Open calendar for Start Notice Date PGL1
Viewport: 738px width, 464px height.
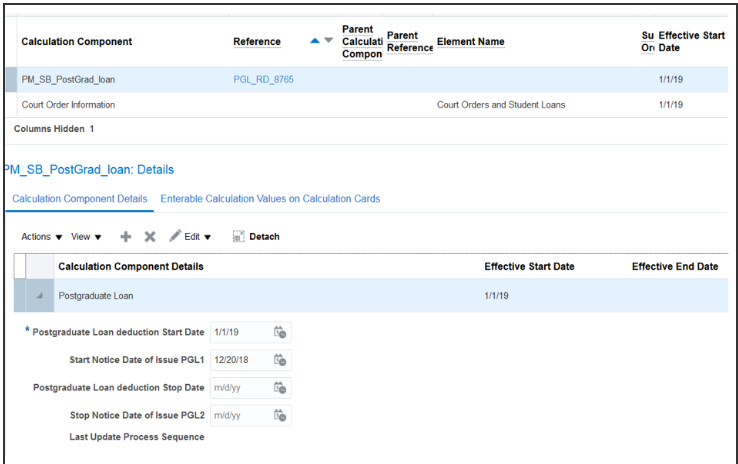[x=281, y=359]
